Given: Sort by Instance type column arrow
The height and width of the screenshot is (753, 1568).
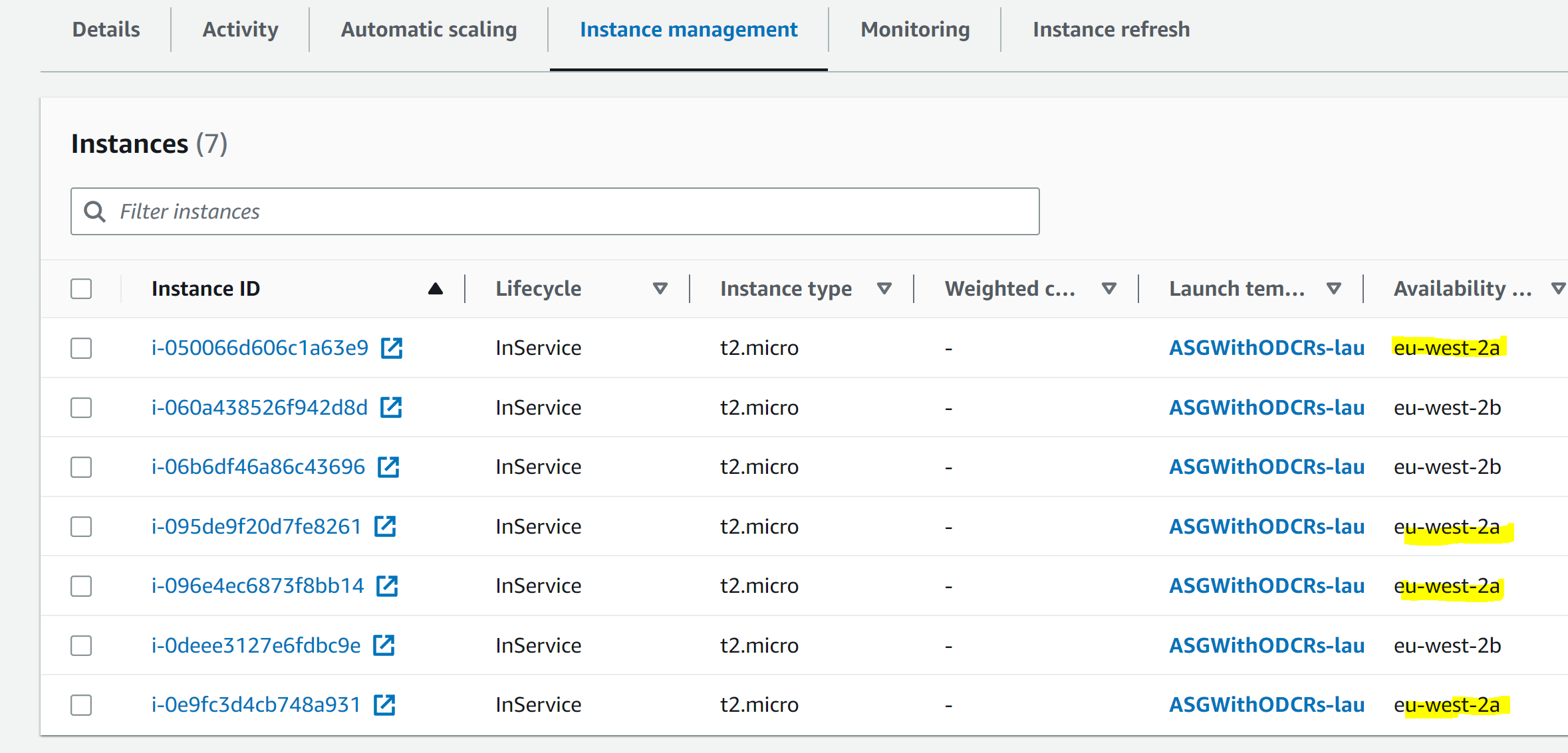Looking at the screenshot, I should tap(884, 288).
